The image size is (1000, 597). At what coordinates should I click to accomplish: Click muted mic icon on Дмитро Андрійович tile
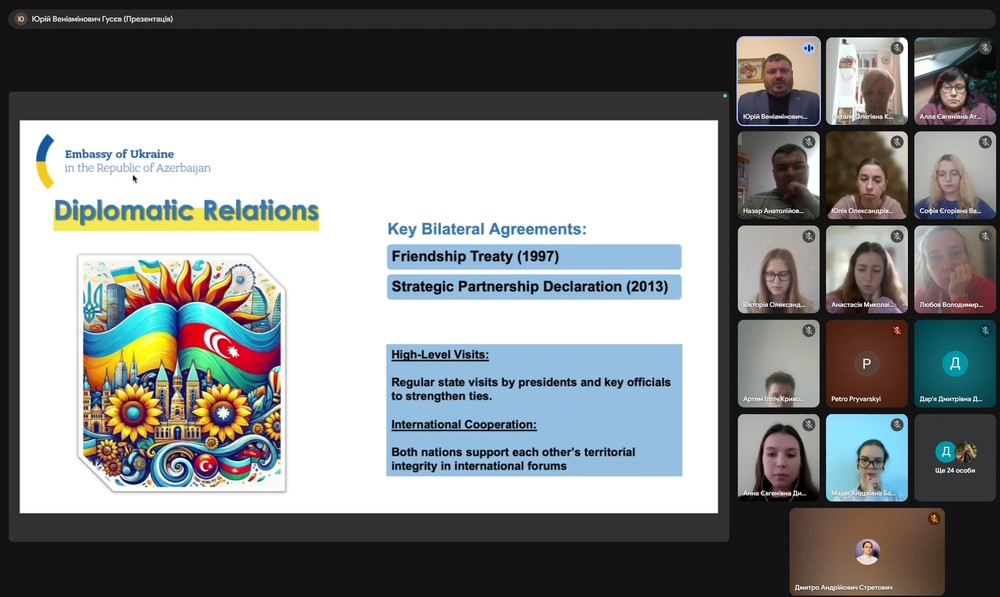pyautogui.click(x=933, y=519)
